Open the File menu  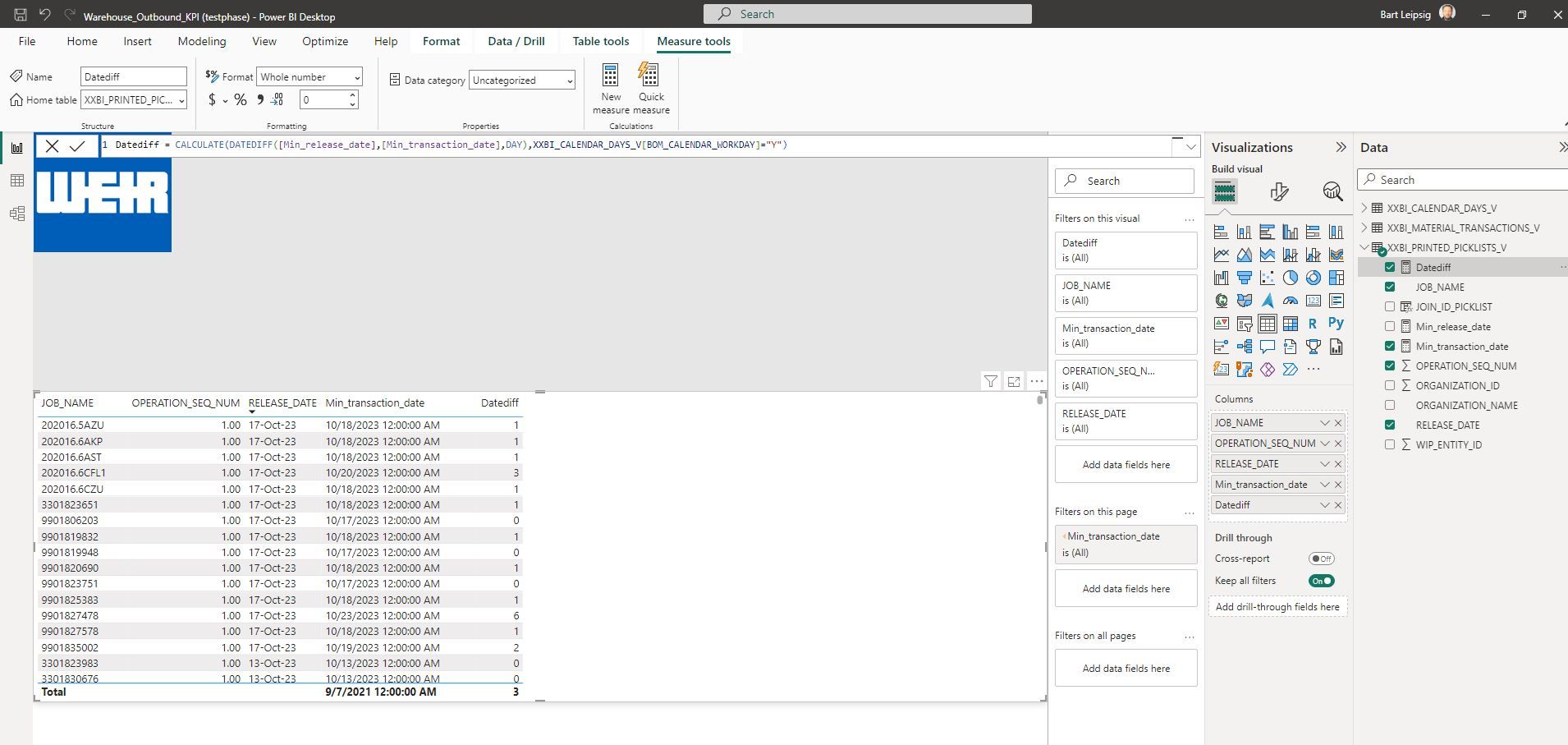27,41
